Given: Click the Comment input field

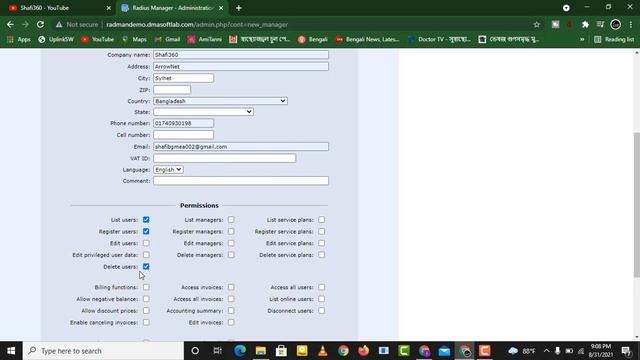Looking at the screenshot, I should click(241, 181).
